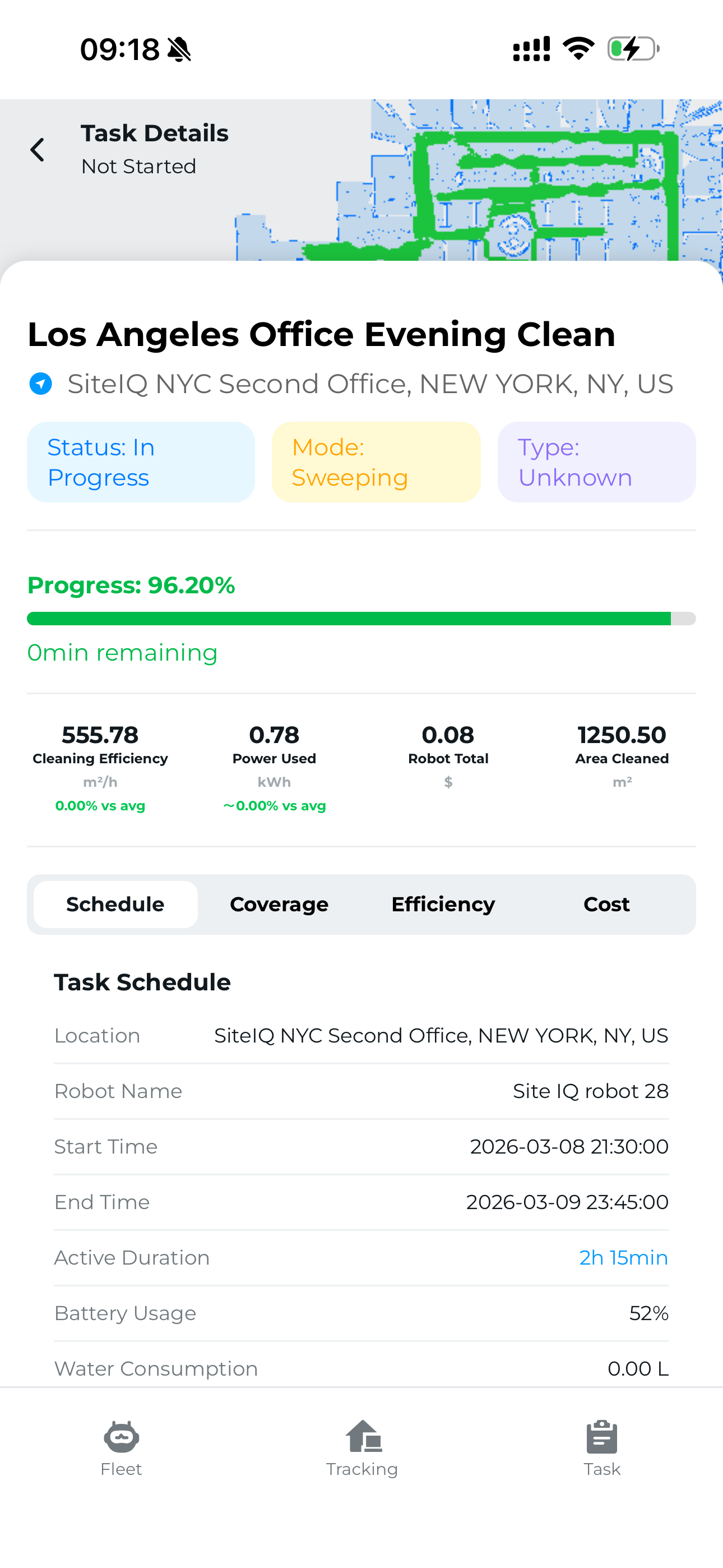Tap the Los Angeles Office Evening Clean title
This screenshot has height=1568, width=723.
coord(321,334)
